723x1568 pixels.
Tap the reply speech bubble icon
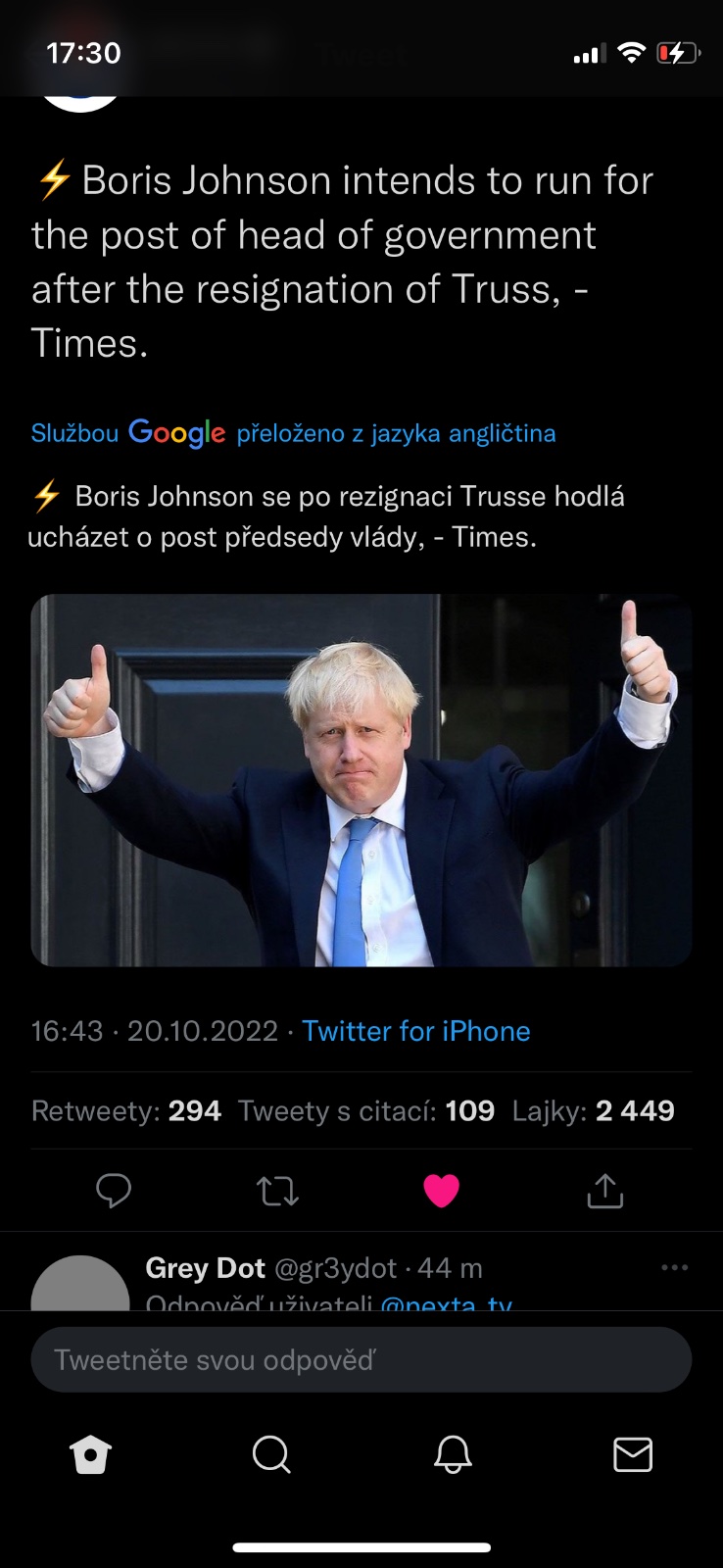(114, 1190)
